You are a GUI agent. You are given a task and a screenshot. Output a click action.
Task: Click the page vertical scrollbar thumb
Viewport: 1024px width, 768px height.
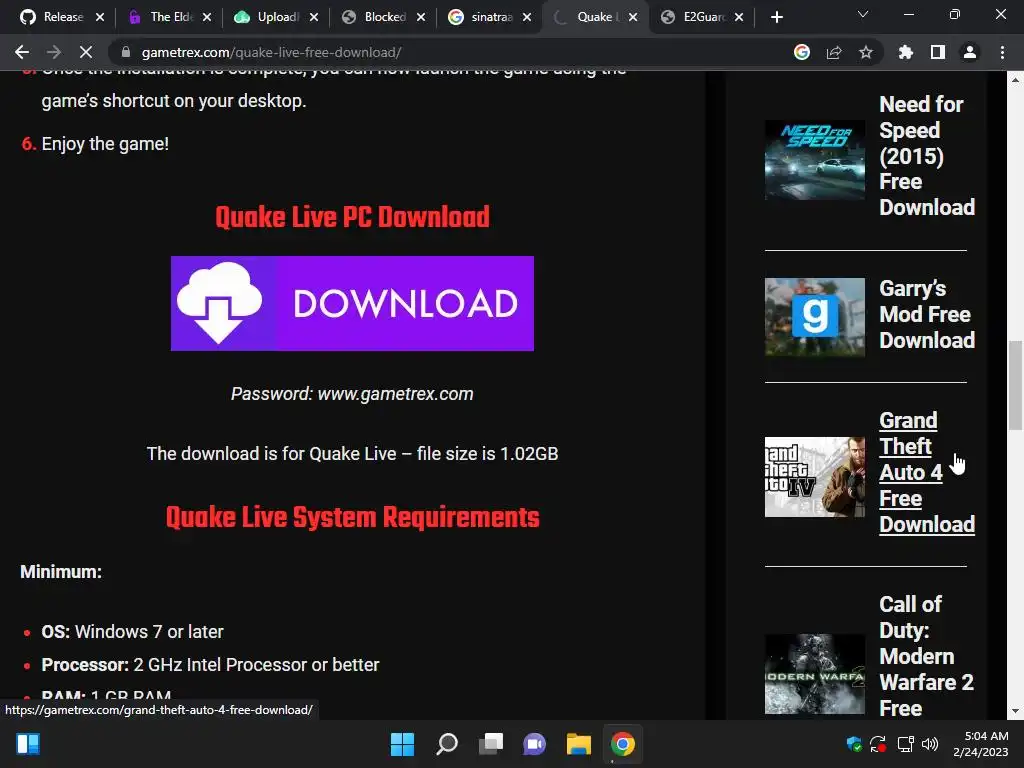[x=1015, y=385]
